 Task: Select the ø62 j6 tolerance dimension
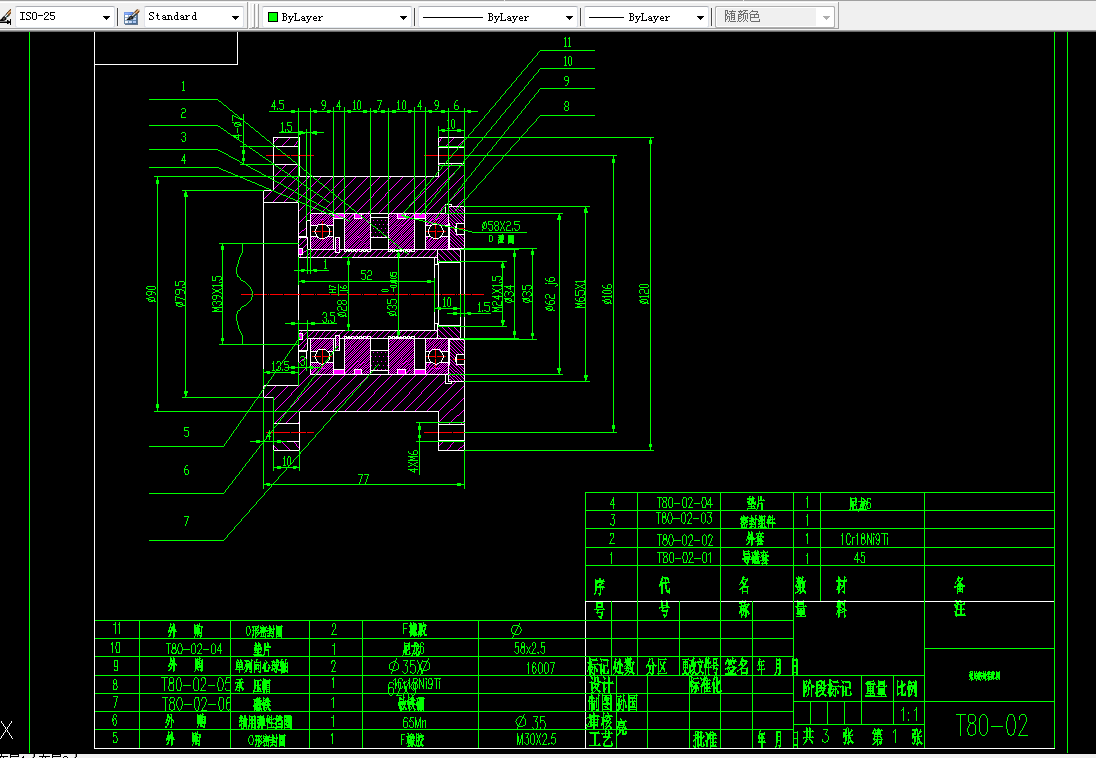click(x=551, y=294)
